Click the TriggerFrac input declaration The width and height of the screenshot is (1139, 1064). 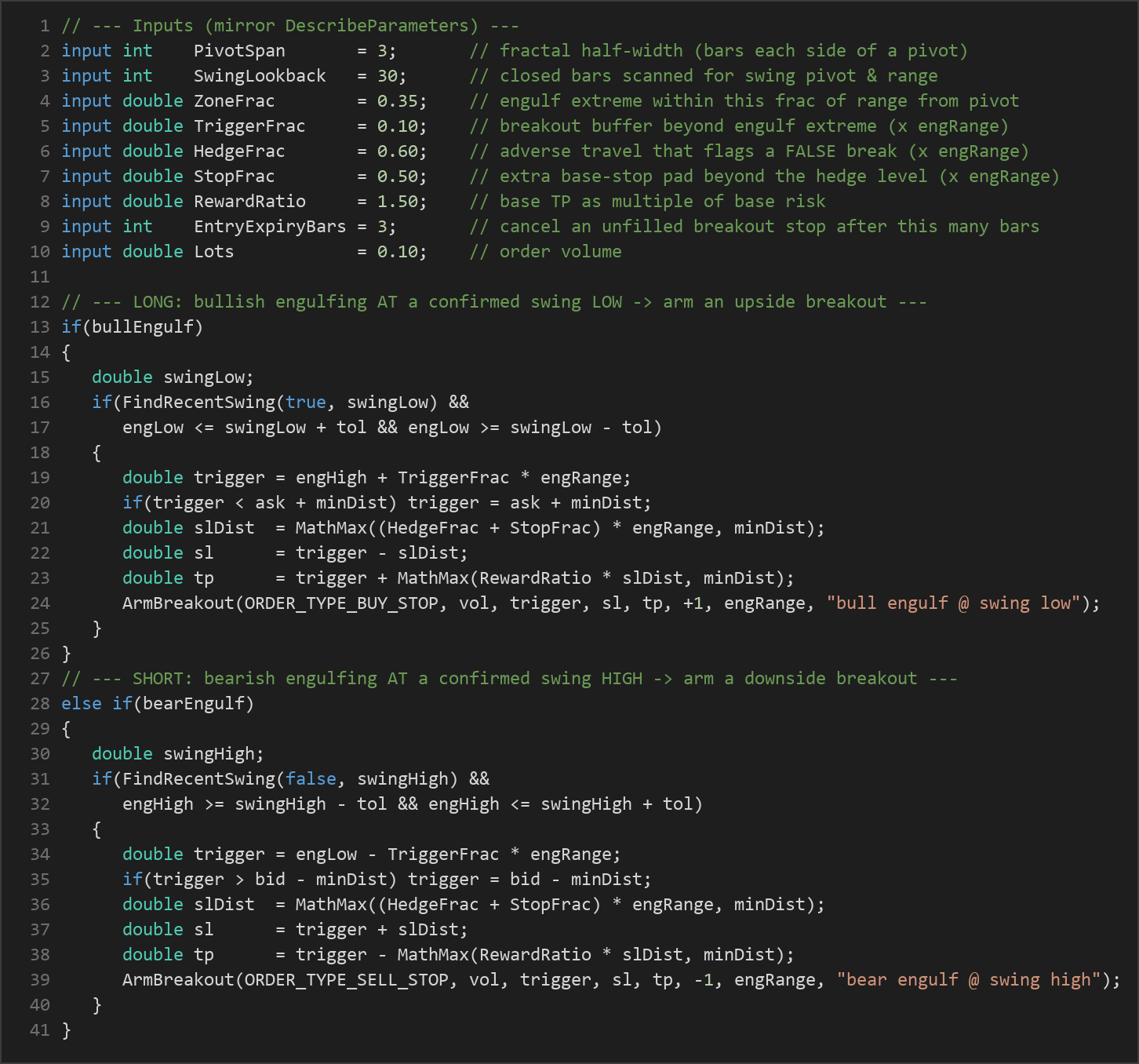[245, 126]
